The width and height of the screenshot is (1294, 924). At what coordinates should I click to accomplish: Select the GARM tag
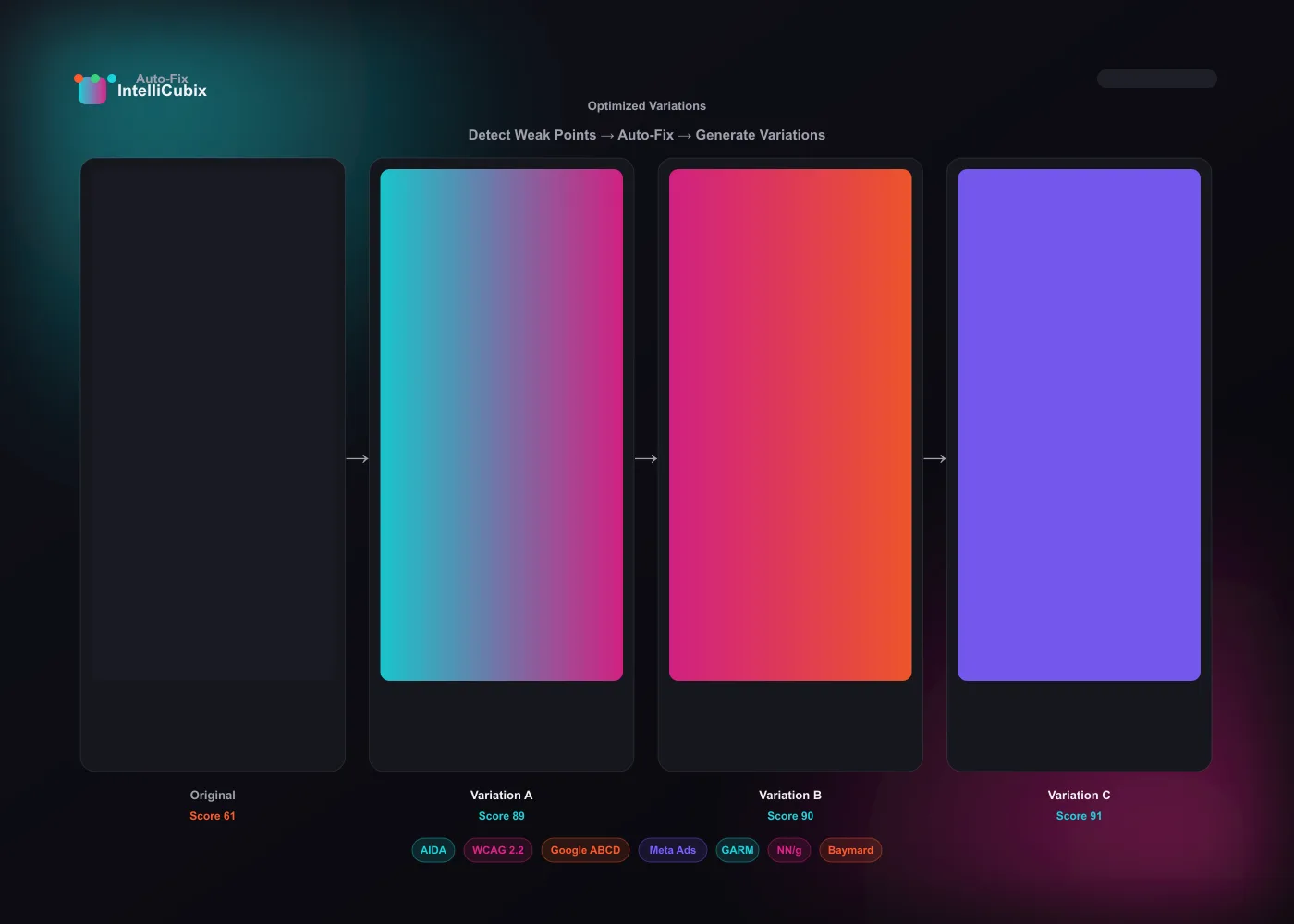(x=738, y=850)
